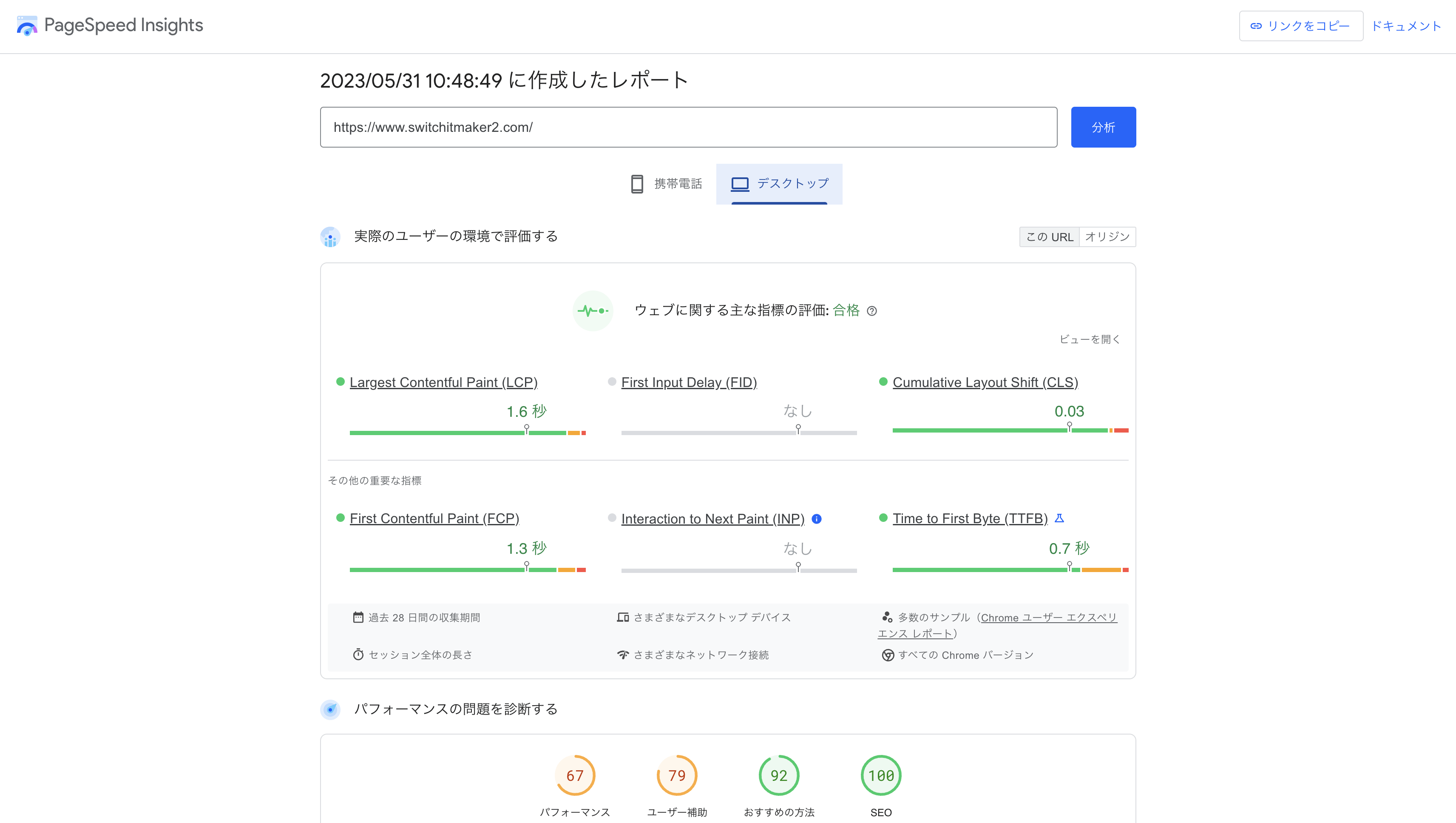The width and height of the screenshot is (1456, 823).
Task: Click the CLS distribution bar
Action: pos(1010,430)
